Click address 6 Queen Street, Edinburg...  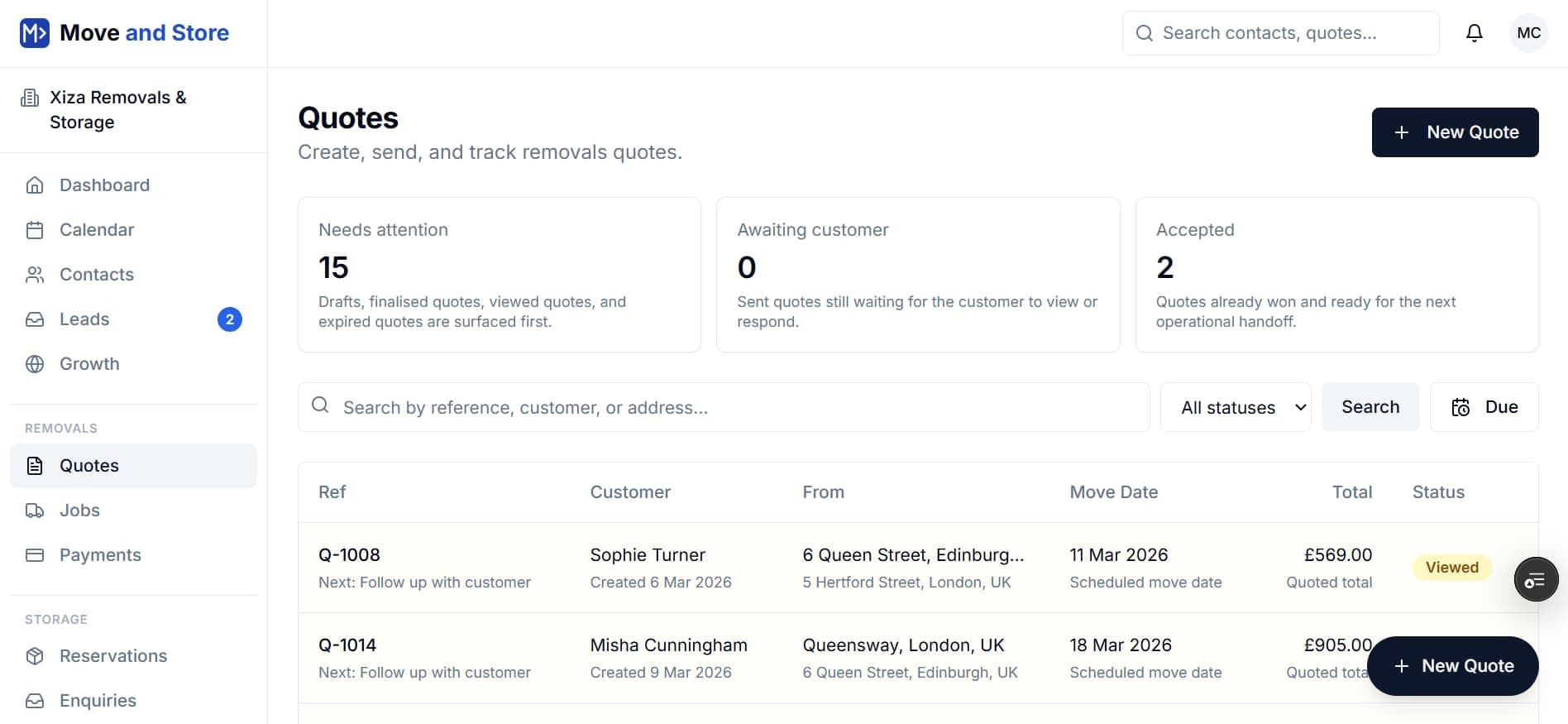914,555
